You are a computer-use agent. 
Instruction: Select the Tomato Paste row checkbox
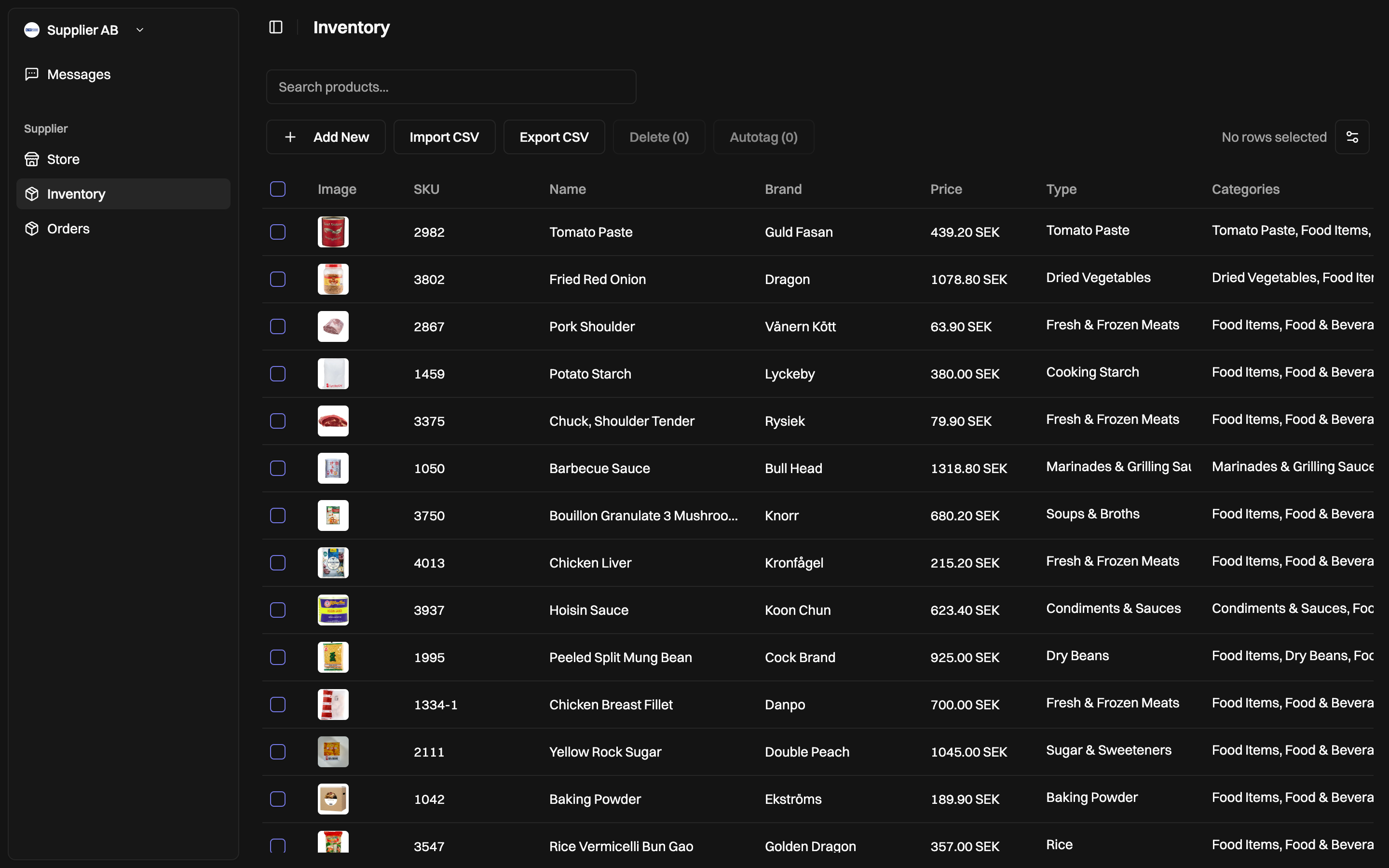[x=278, y=232]
